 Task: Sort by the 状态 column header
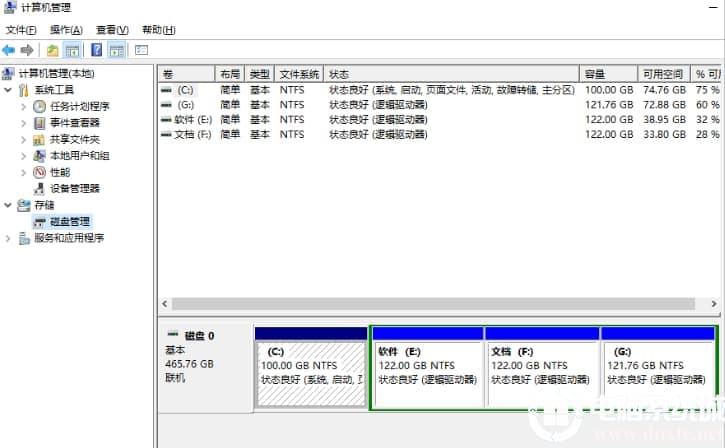(x=452, y=74)
